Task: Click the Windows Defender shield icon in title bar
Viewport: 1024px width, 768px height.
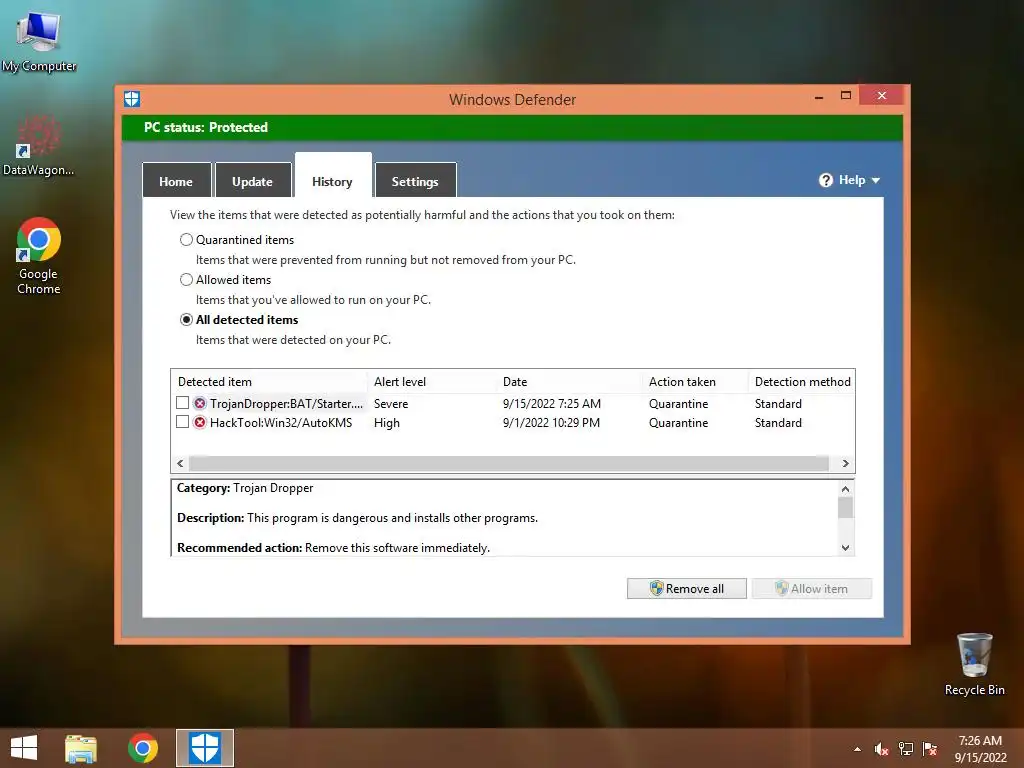Action: [132, 99]
